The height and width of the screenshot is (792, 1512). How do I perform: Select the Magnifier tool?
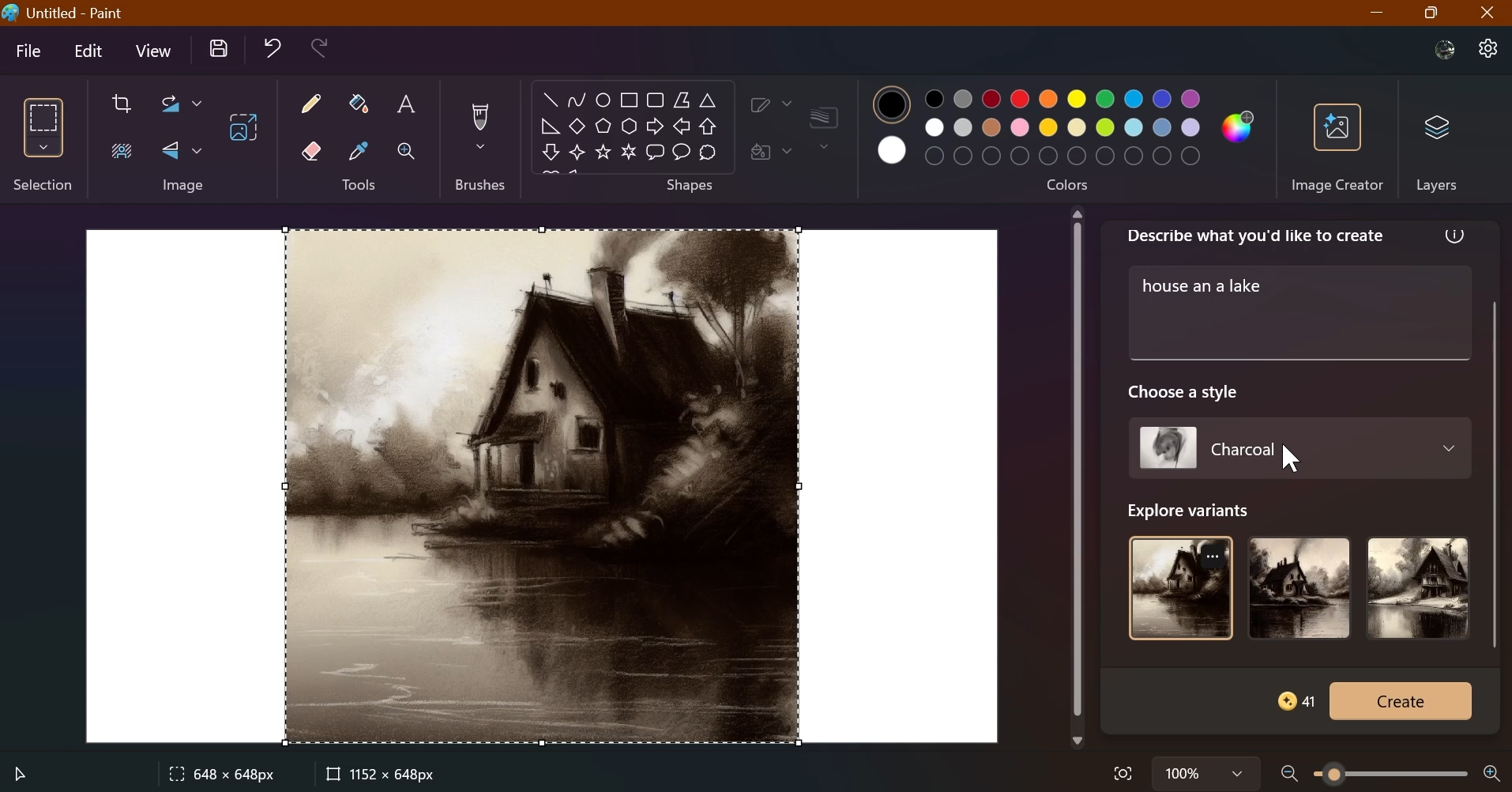[408, 152]
